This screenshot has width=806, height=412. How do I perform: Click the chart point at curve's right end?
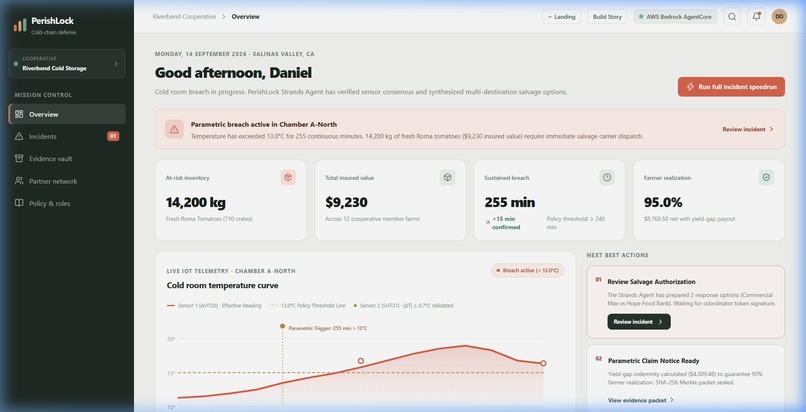click(x=543, y=363)
